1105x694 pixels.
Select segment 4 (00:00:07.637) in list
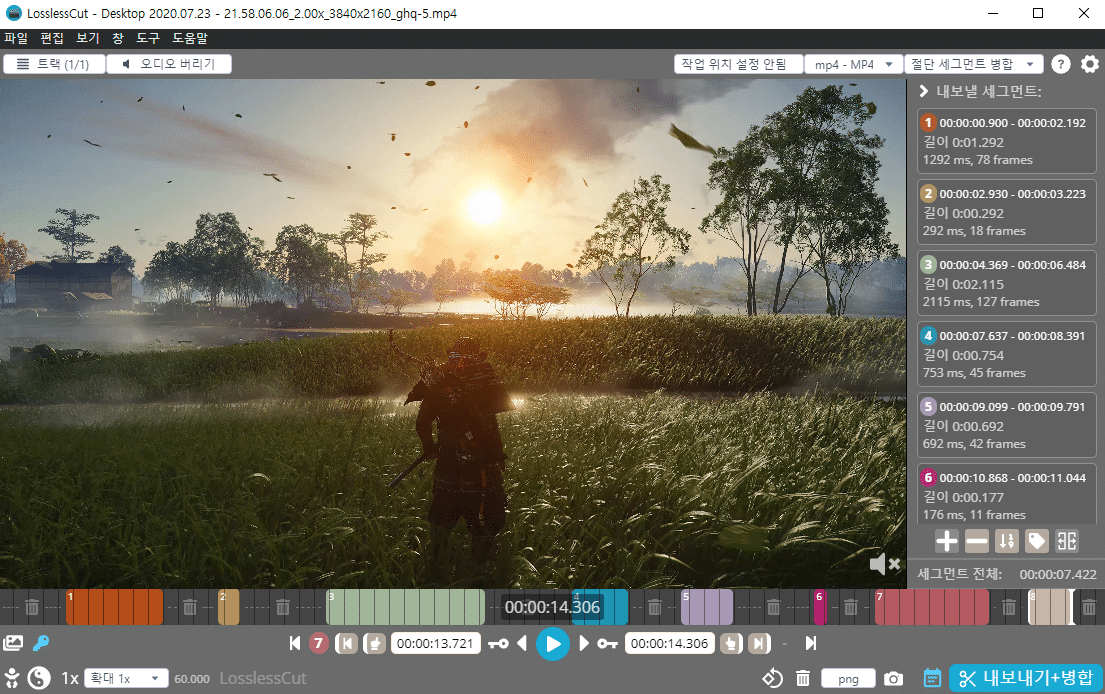(1006, 354)
